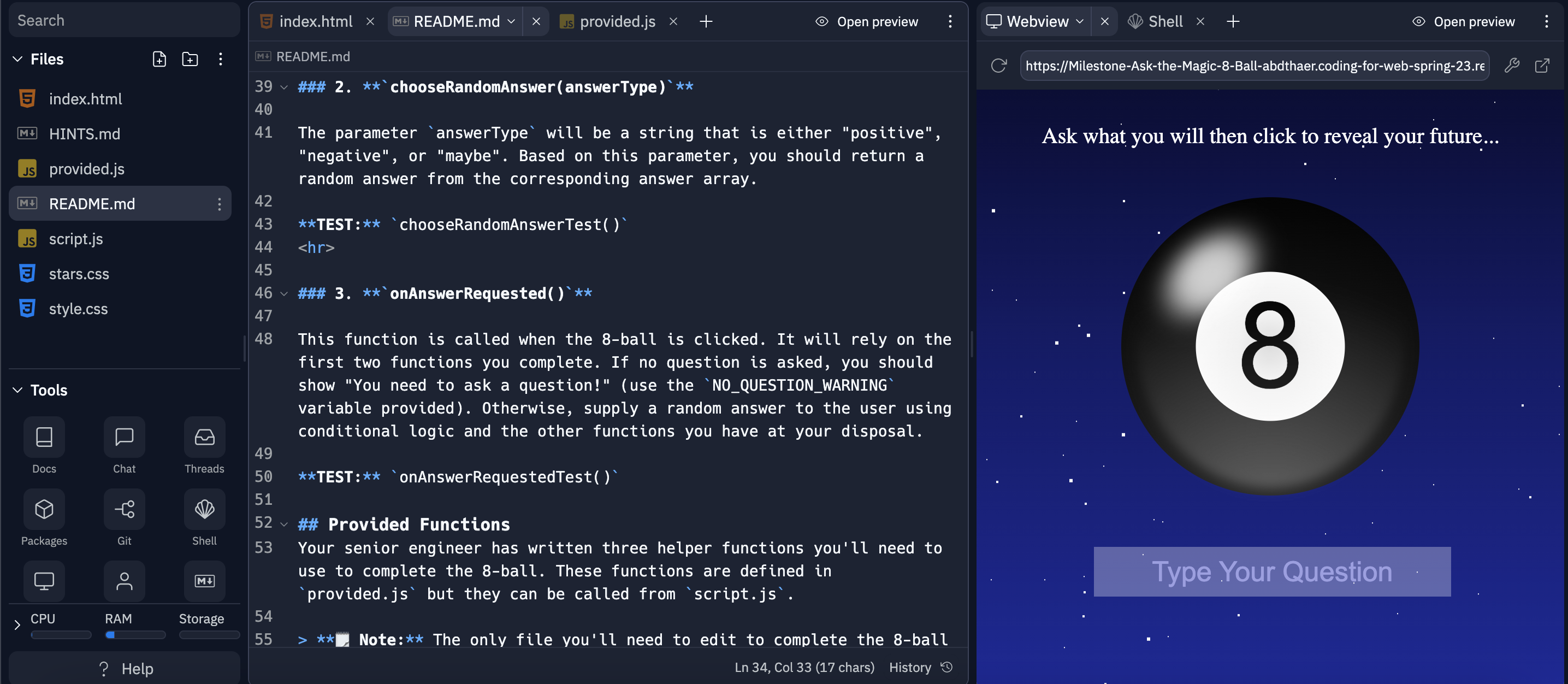
Task: Open the Threads tool
Action: click(204, 437)
